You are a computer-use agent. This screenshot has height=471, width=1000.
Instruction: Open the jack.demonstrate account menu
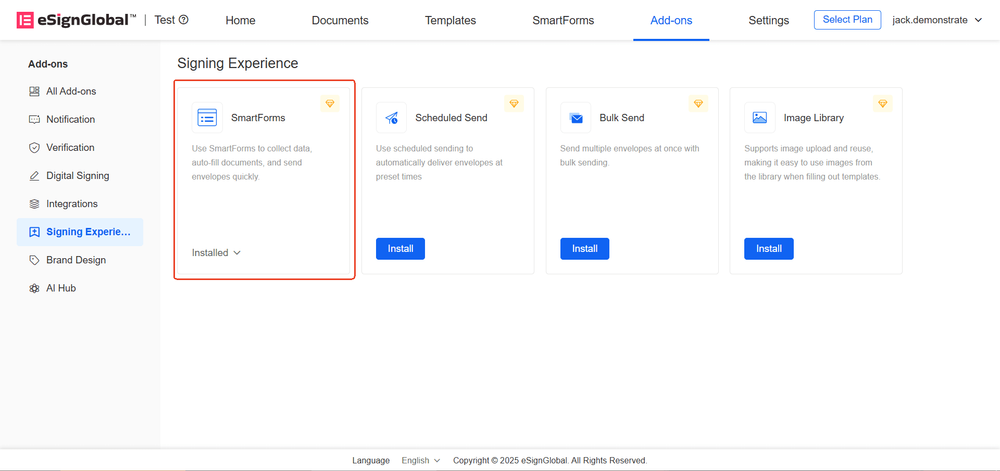tap(937, 20)
